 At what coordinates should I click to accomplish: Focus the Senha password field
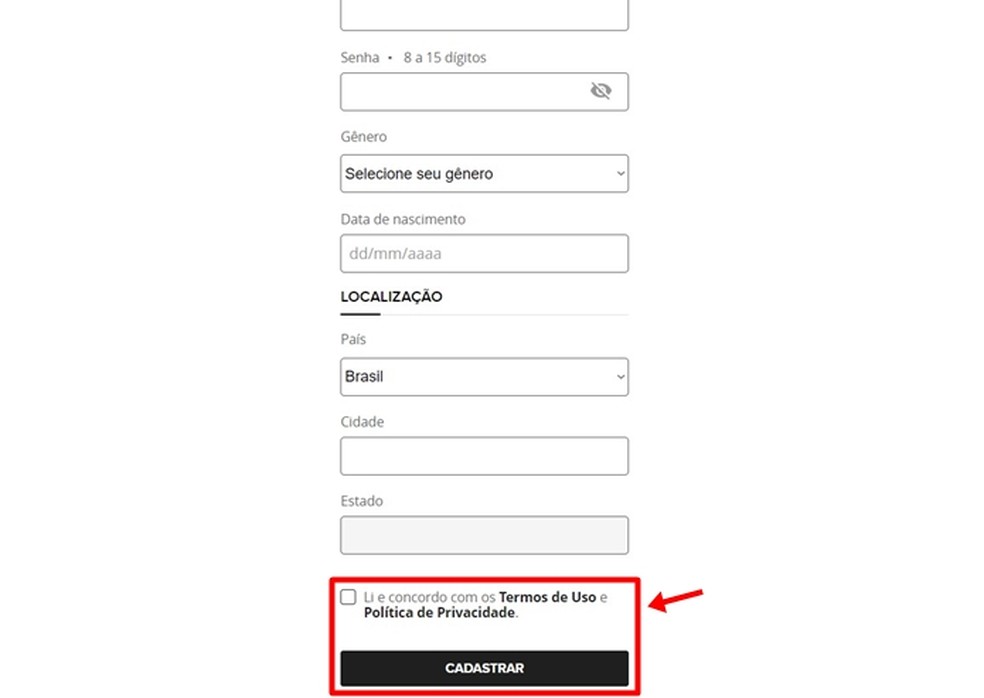point(460,92)
